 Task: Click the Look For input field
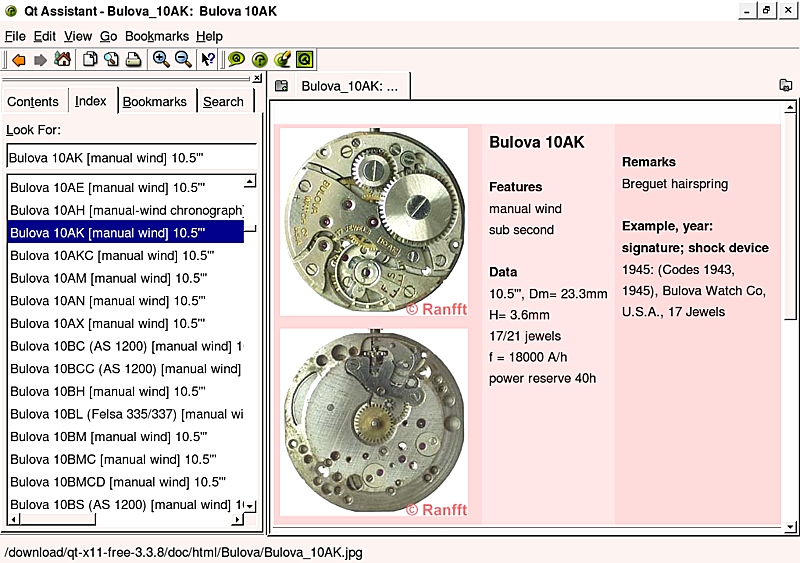(x=131, y=157)
